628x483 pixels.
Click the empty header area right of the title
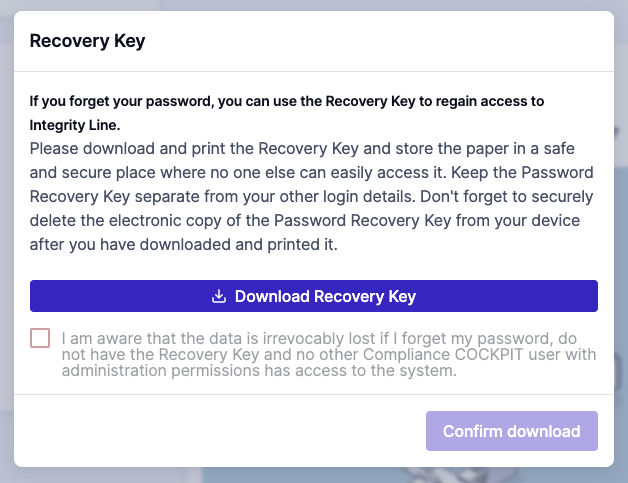[400, 41]
